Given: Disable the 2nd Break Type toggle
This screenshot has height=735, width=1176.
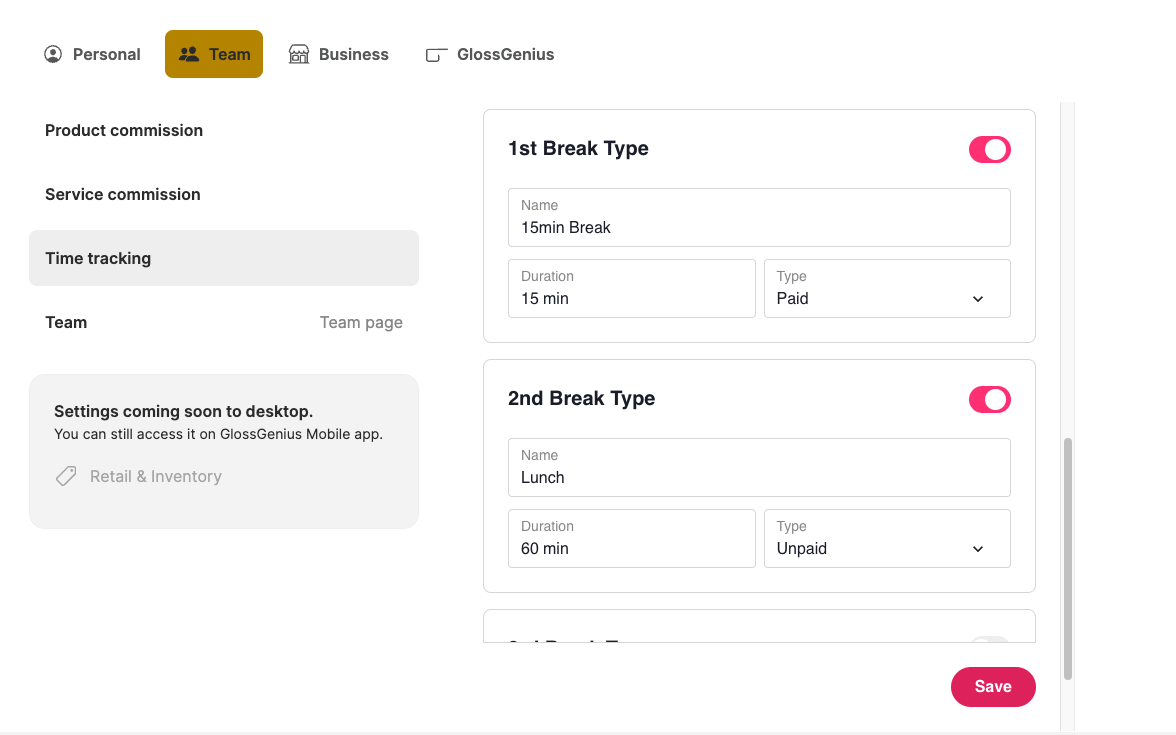Looking at the screenshot, I should (989, 400).
